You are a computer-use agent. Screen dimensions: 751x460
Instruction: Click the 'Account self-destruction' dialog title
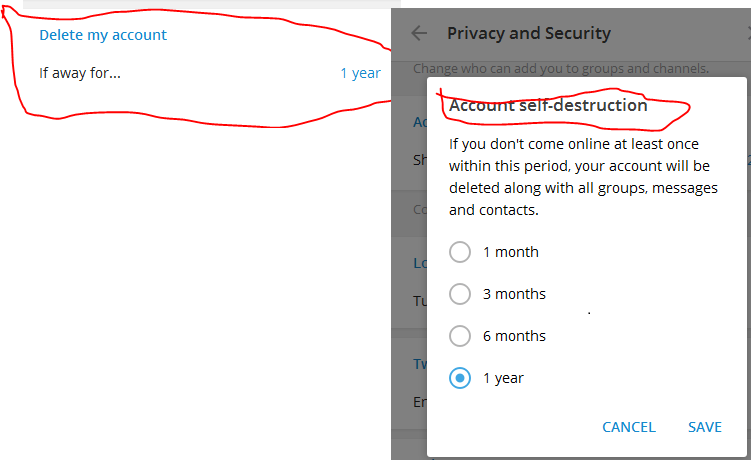pos(548,105)
